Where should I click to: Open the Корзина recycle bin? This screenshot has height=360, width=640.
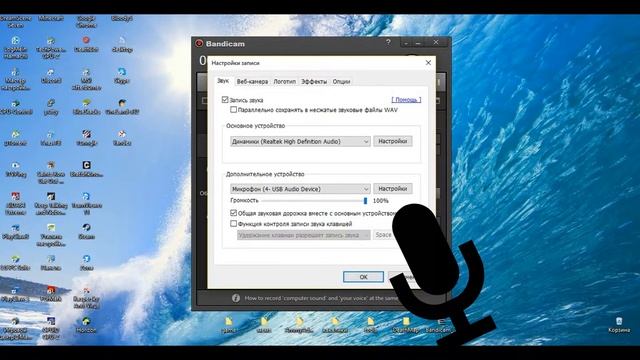point(619,325)
